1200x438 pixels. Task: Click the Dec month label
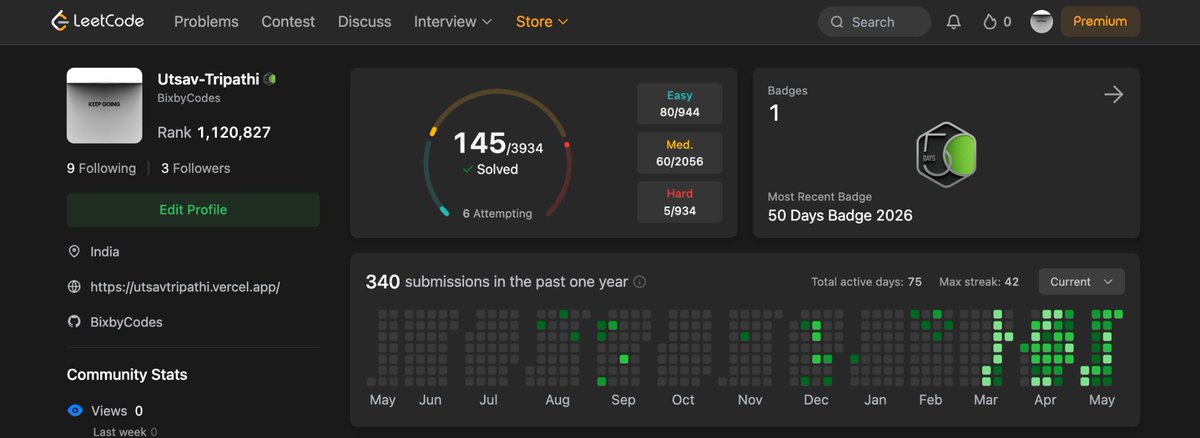pyautogui.click(x=816, y=400)
